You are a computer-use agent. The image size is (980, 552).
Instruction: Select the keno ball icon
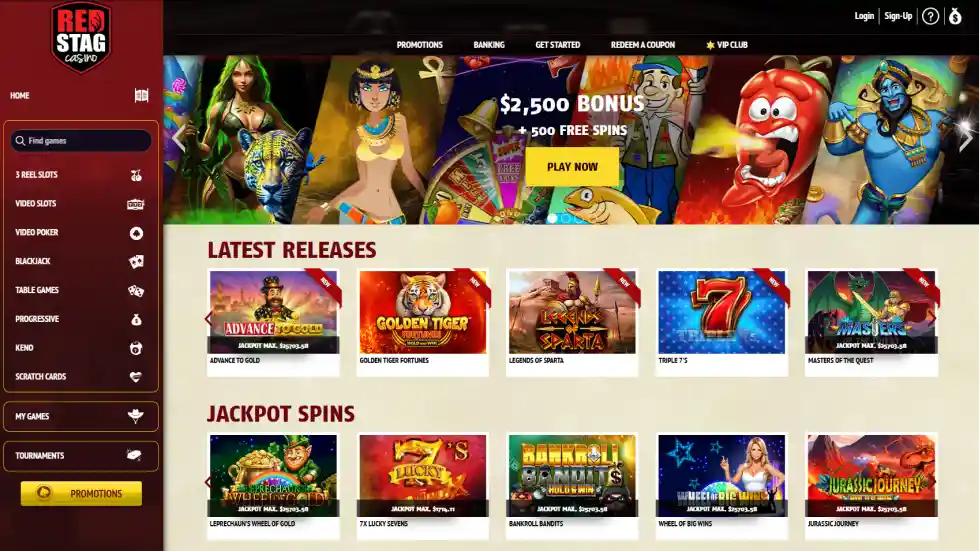[x=136, y=348]
